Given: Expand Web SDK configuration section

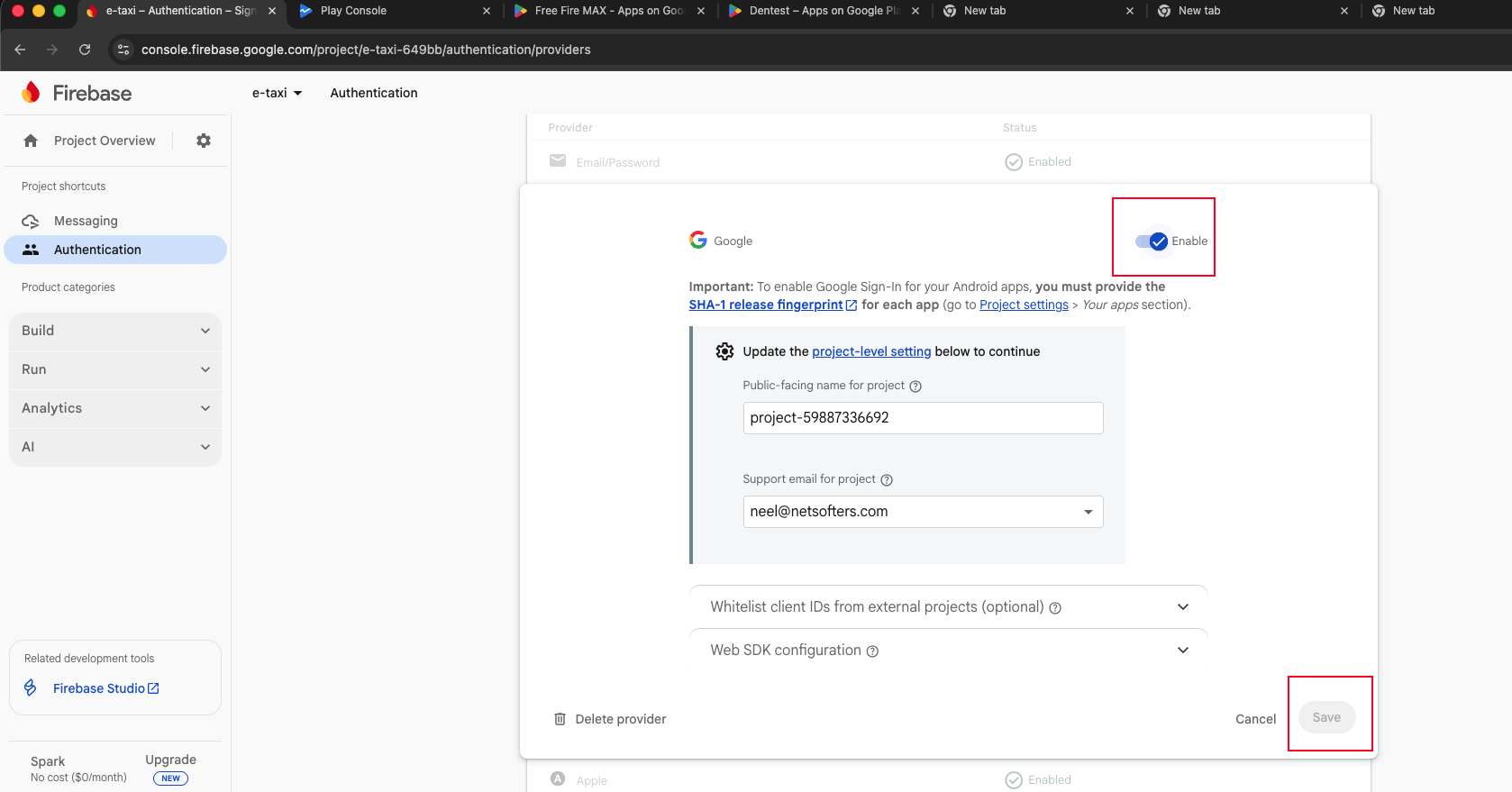Looking at the screenshot, I should (948, 651).
